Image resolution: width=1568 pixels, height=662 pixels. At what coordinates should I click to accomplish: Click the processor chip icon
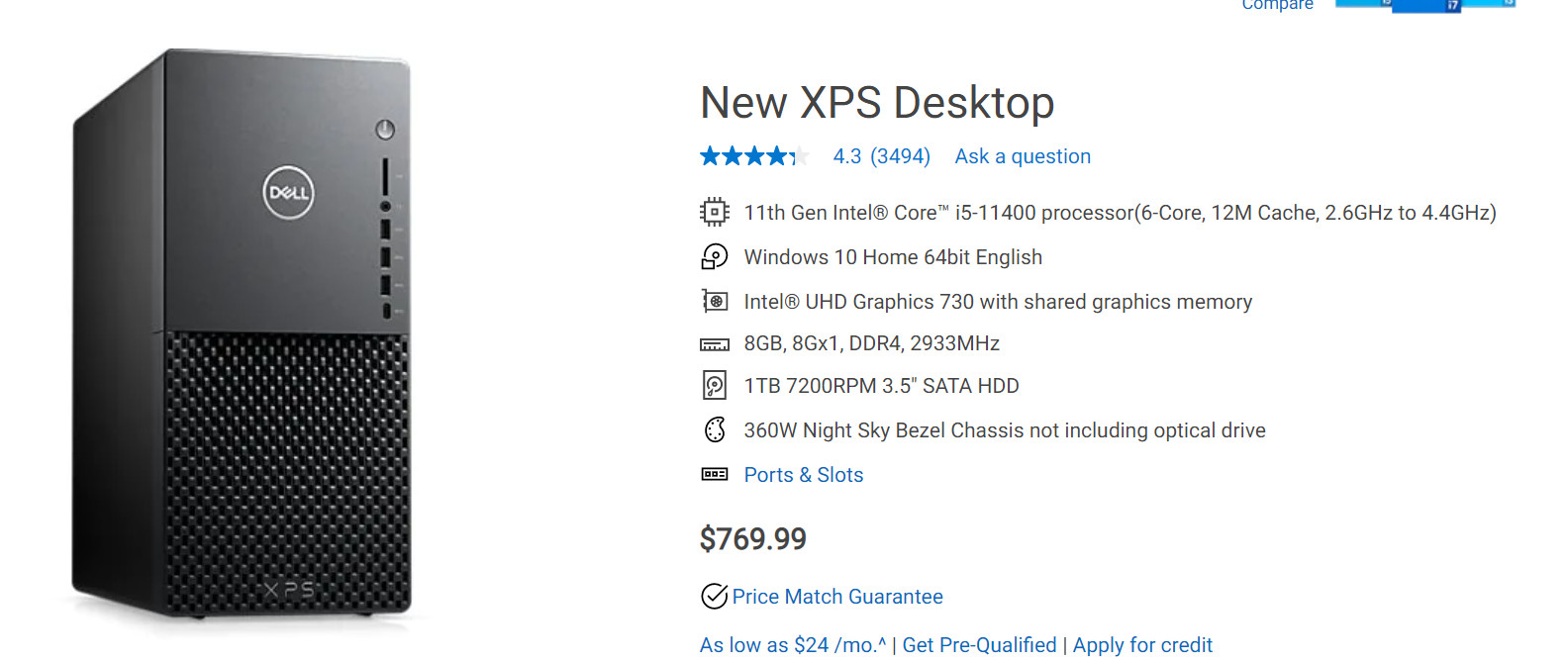click(x=715, y=212)
